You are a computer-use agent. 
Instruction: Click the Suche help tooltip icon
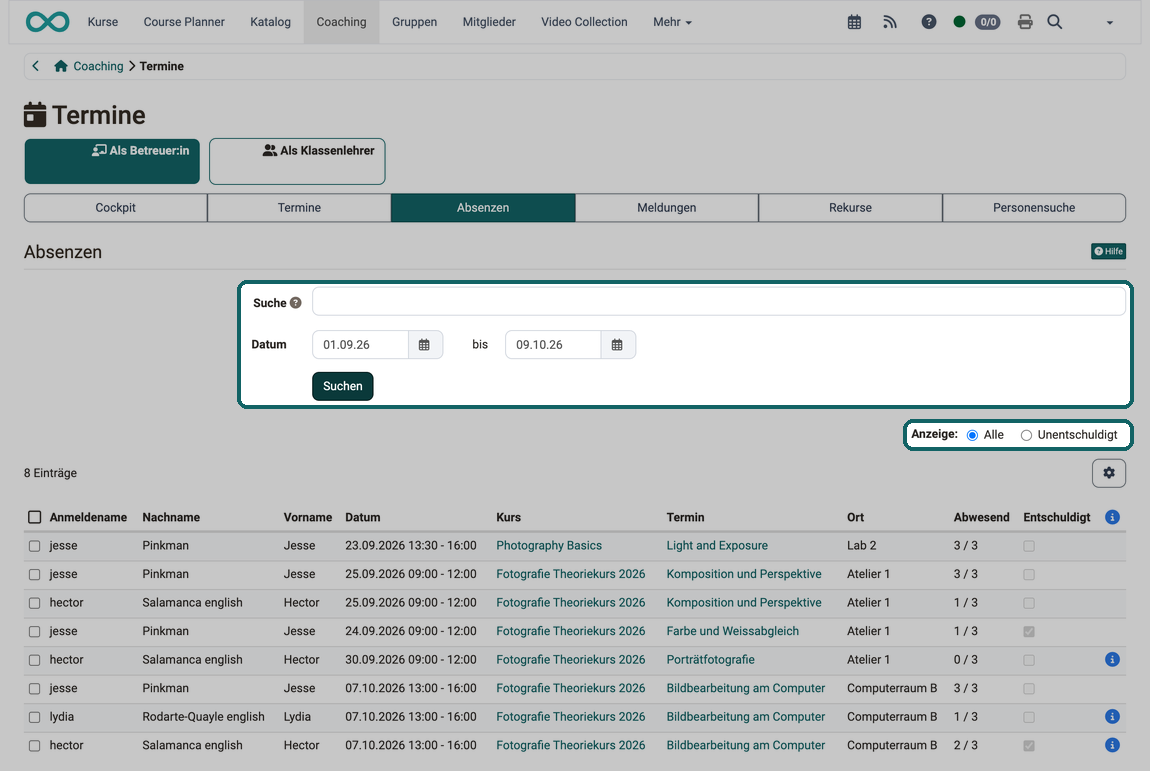tap(296, 303)
